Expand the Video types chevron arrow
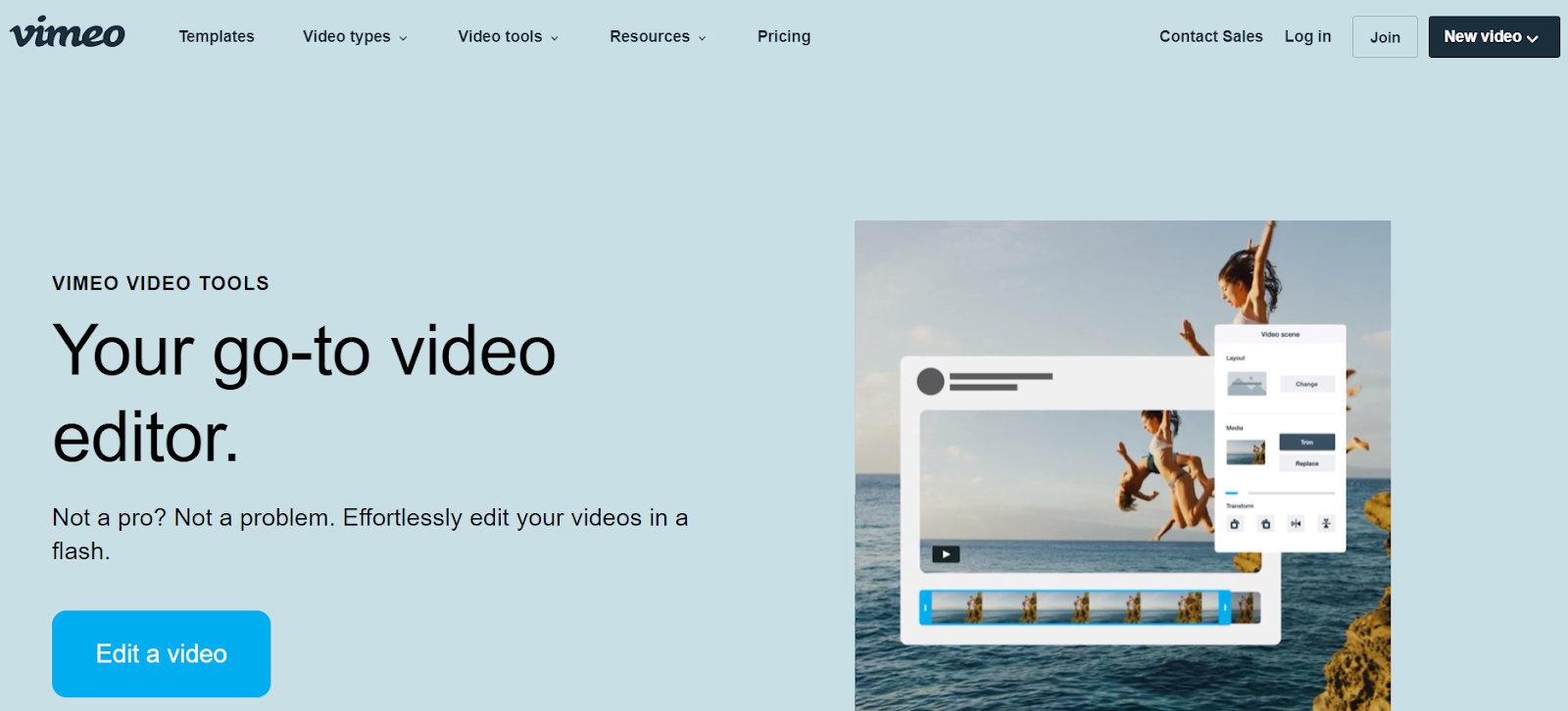This screenshot has height=711, width=1568. [x=403, y=38]
